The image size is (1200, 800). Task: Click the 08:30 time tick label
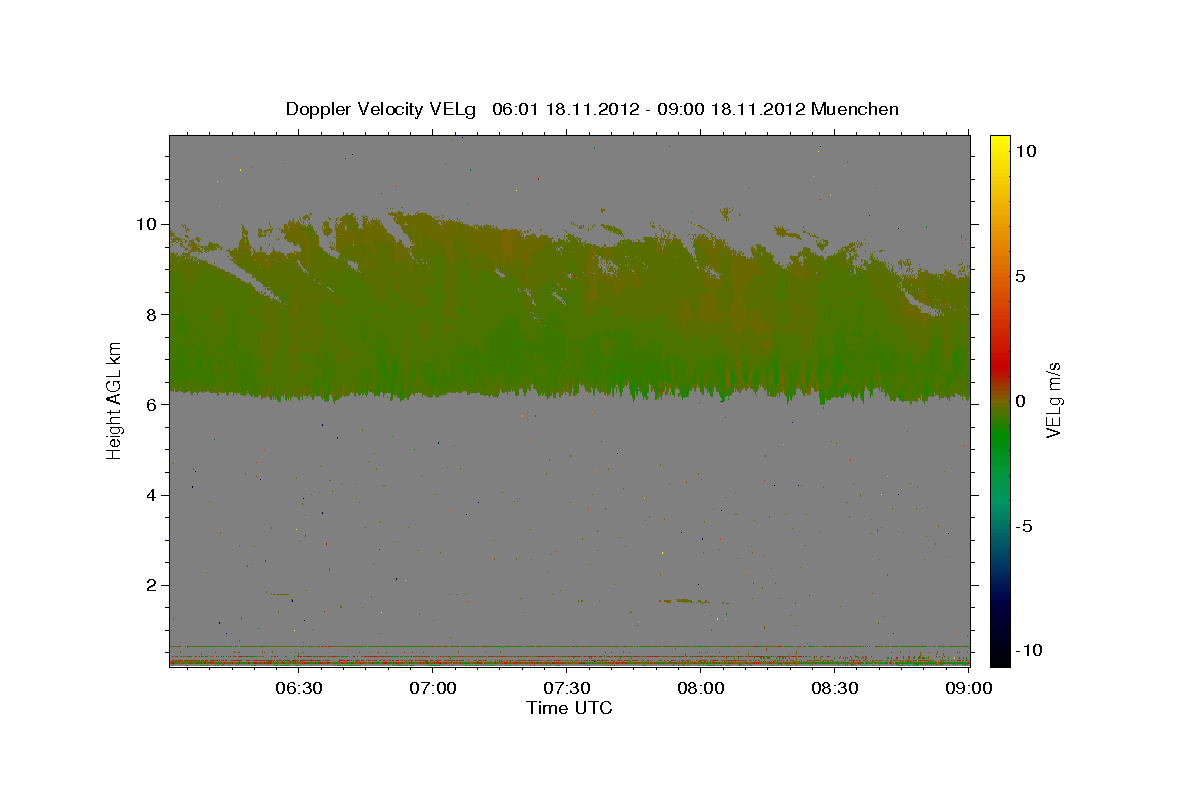(x=835, y=688)
